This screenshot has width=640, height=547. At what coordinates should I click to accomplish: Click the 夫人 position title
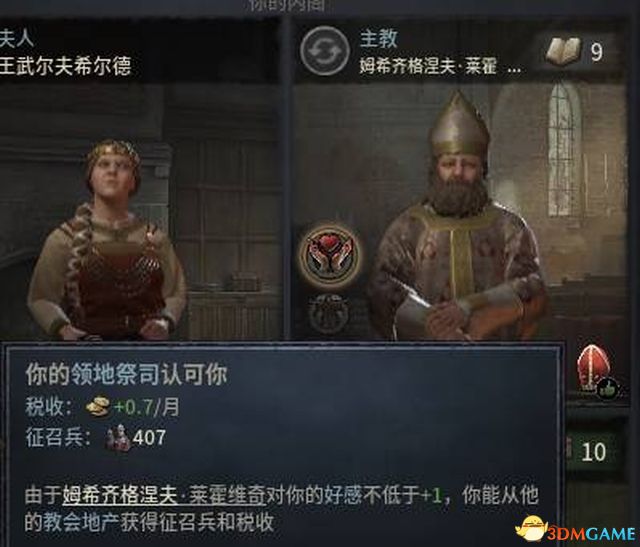point(16,39)
